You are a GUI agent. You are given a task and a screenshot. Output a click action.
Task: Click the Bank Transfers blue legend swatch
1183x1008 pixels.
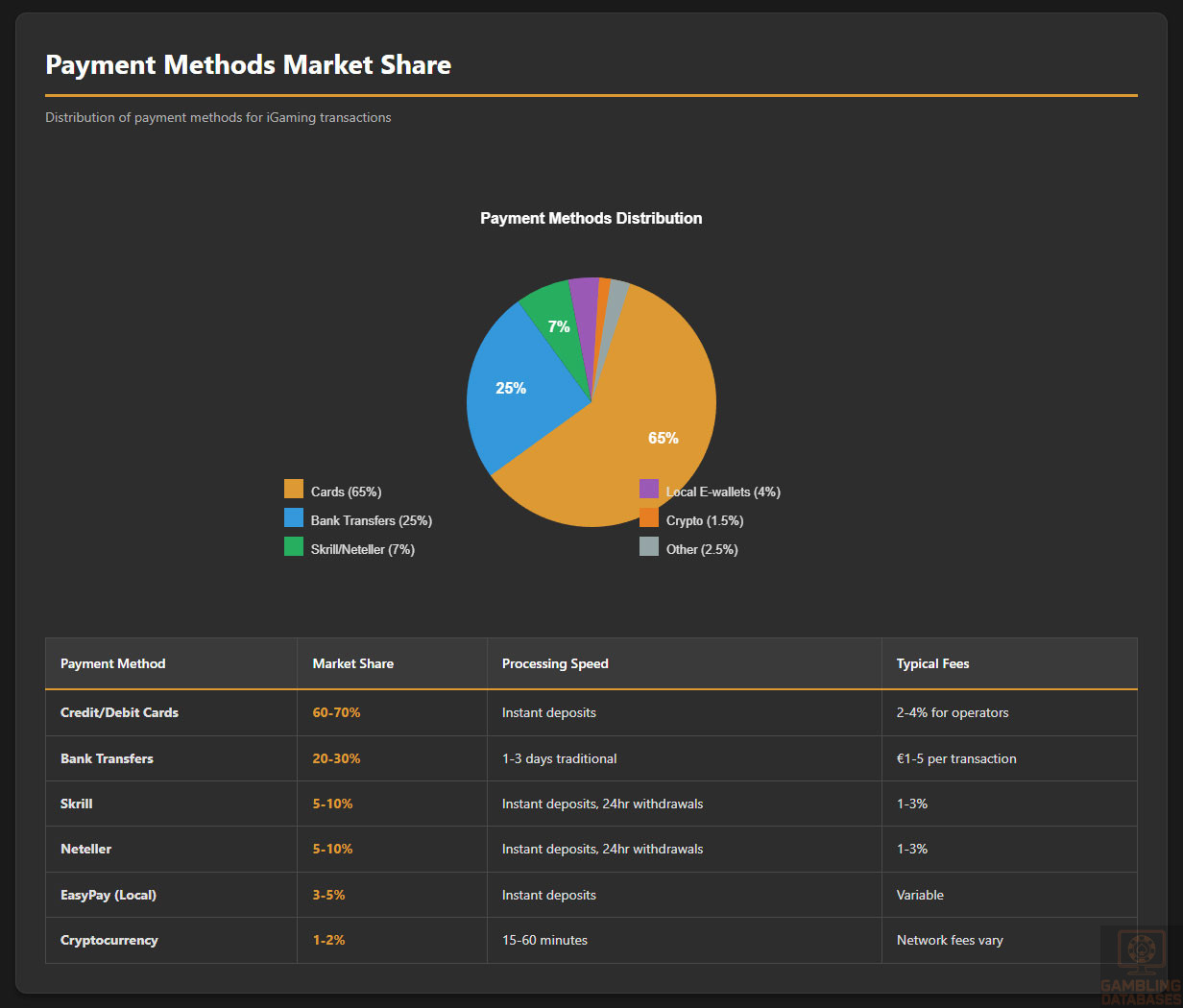pyautogui.click(x=294, y=518)
